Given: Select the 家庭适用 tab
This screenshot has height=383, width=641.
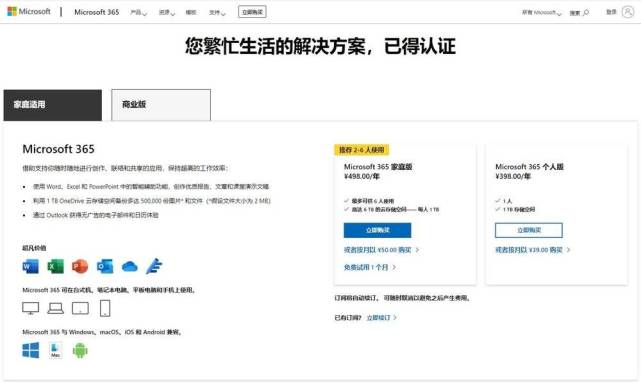Looking at the screenshot, I should pos(53,105).
